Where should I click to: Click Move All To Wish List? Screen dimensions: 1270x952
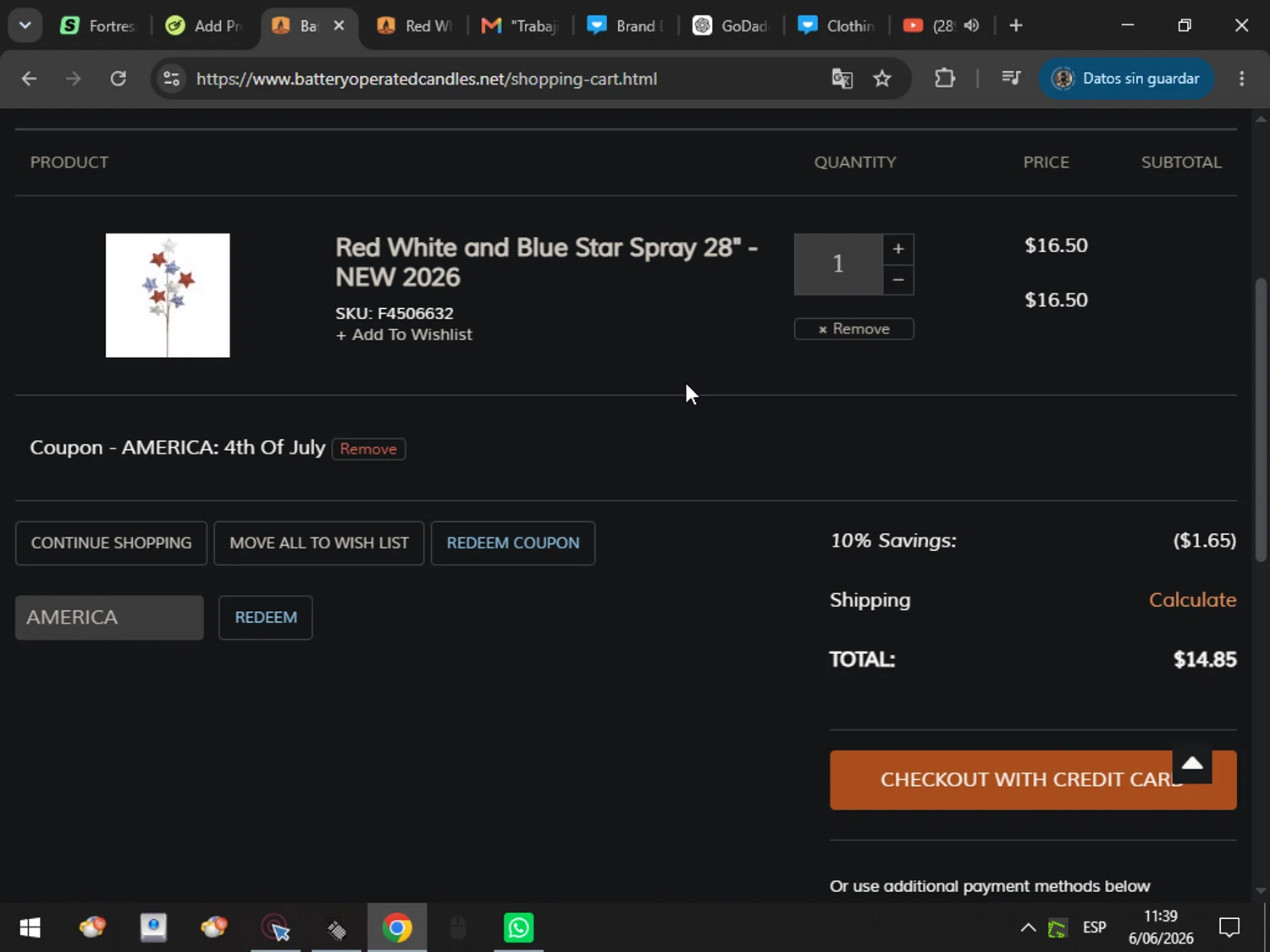tap(319, 543)
